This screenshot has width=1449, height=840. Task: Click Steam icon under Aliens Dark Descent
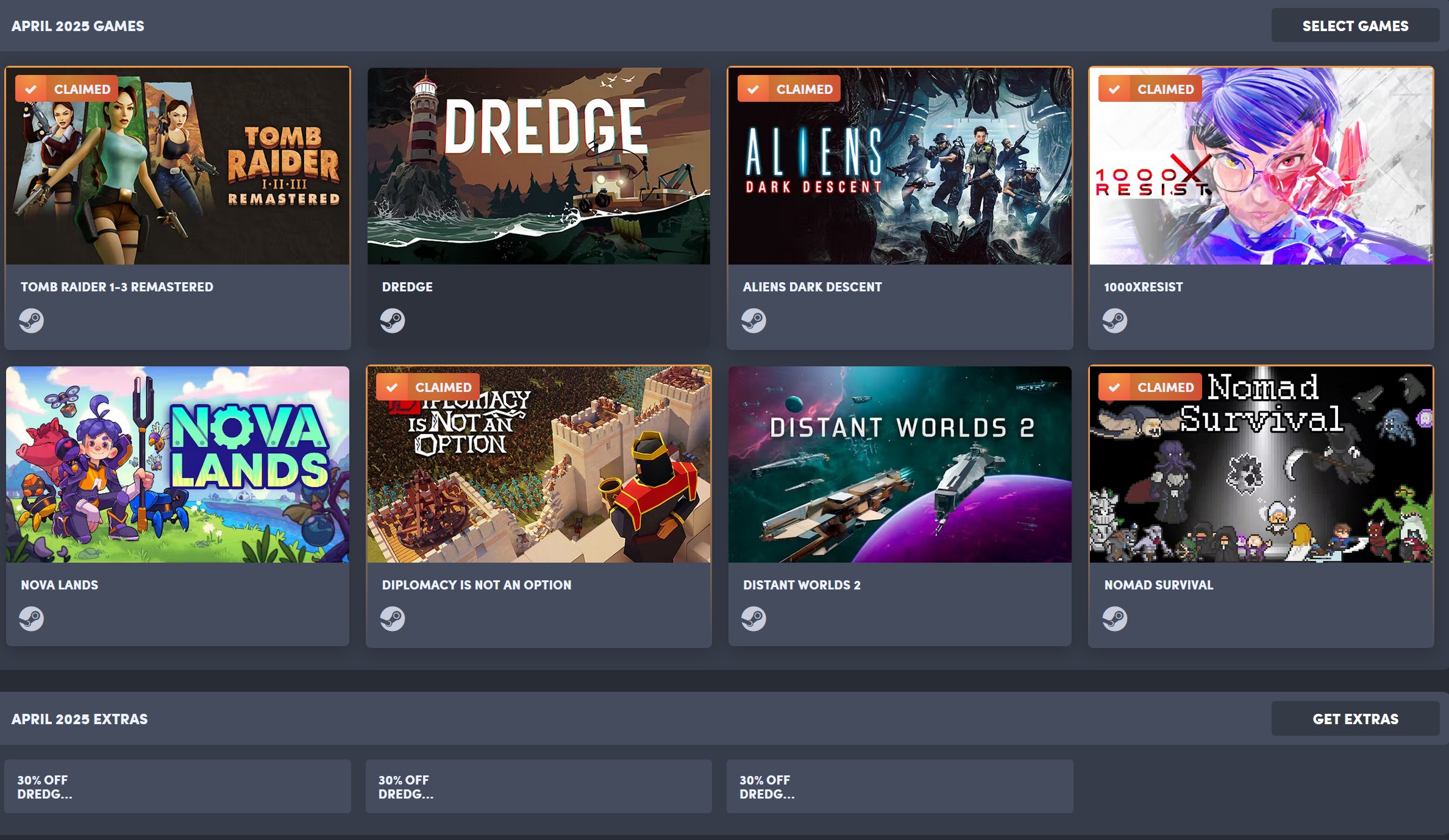[753, 321]
